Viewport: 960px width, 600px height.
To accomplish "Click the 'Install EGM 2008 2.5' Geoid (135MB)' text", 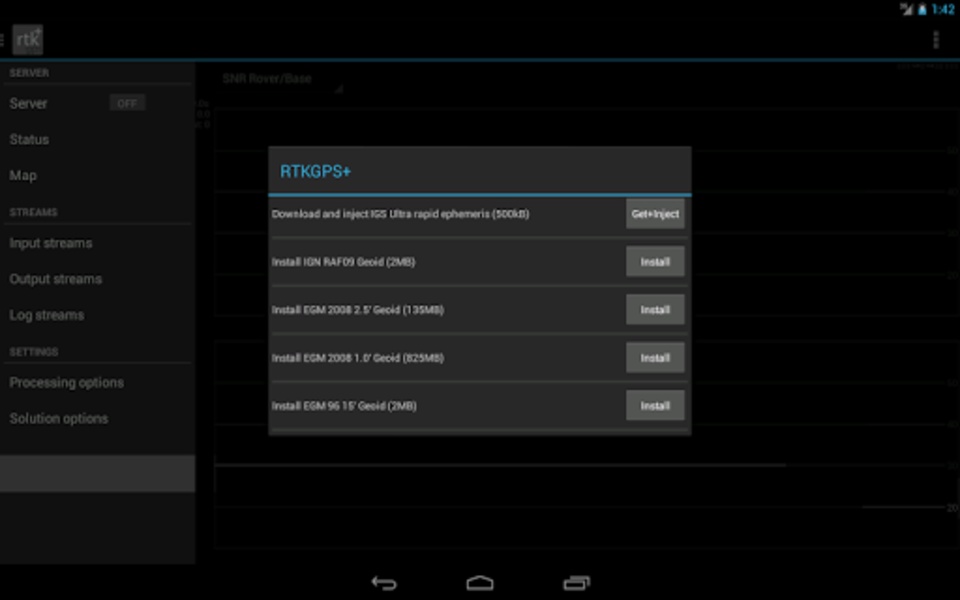I will point(358,310).
